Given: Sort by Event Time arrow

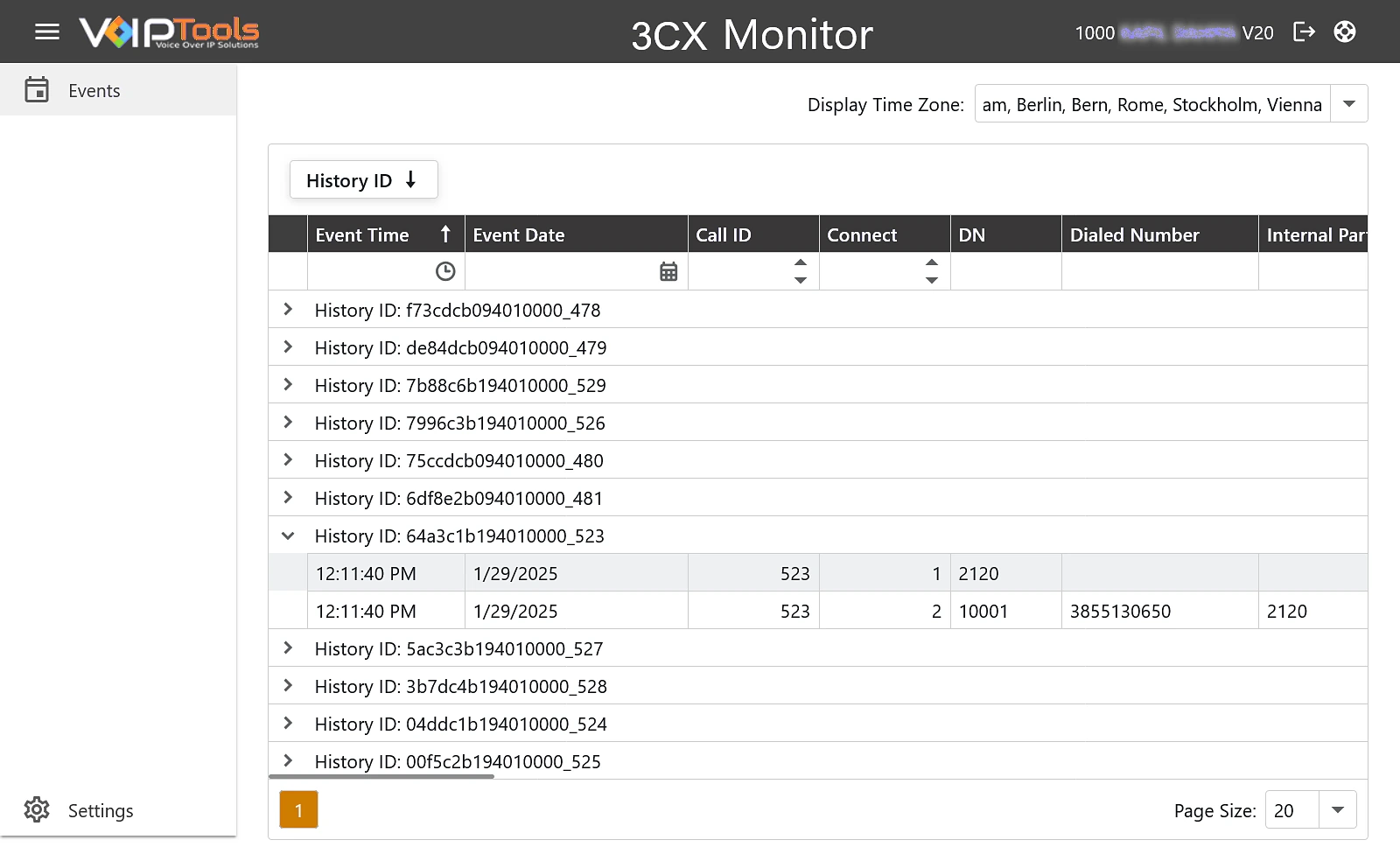Looking at the screenshot, I should coord(445,234).
